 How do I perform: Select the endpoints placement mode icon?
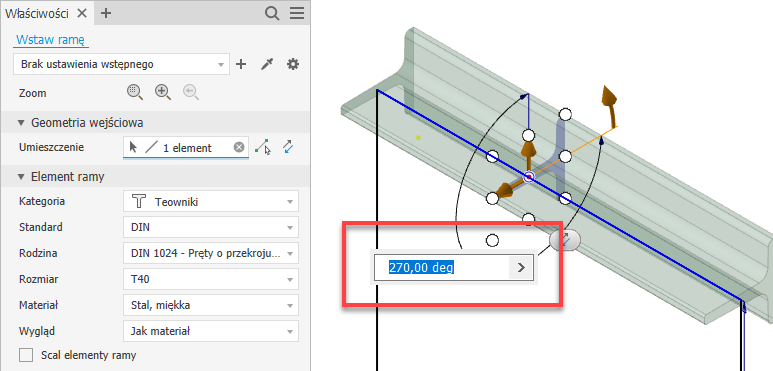click(263, 147)
